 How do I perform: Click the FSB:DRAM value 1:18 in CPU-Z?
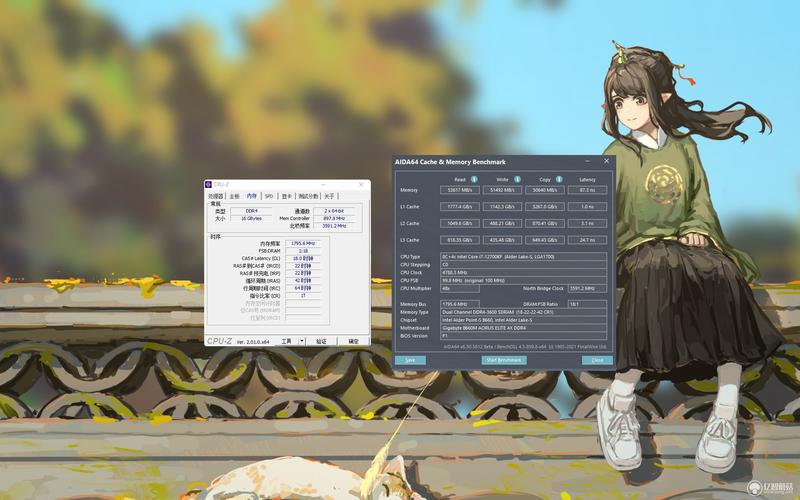(303, 251)
